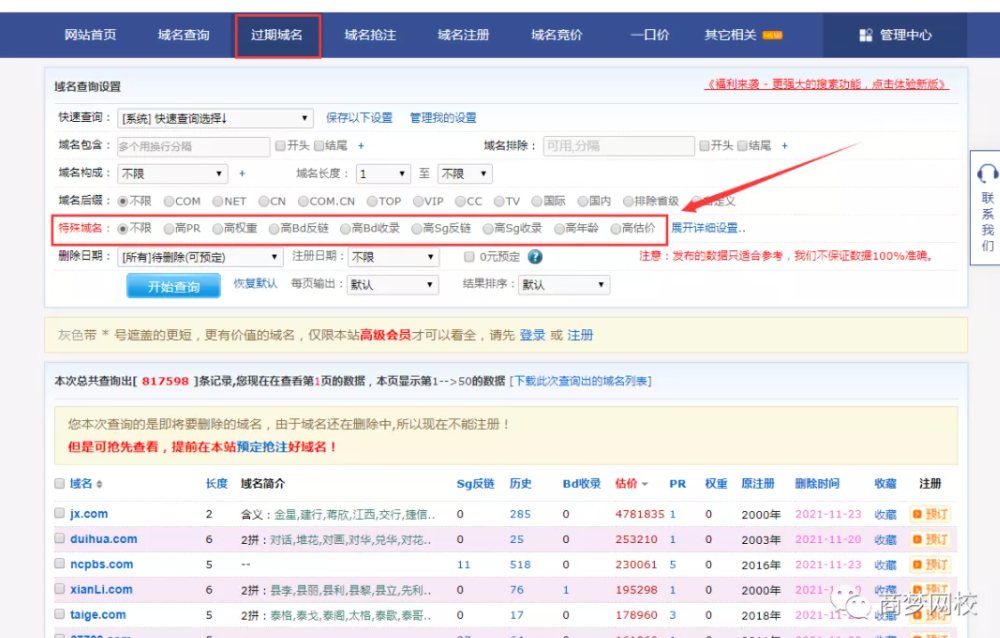The image size is (1000, 638).
Task: Click the plus icon in the 域名排除 row
Action: pos(784,146)
